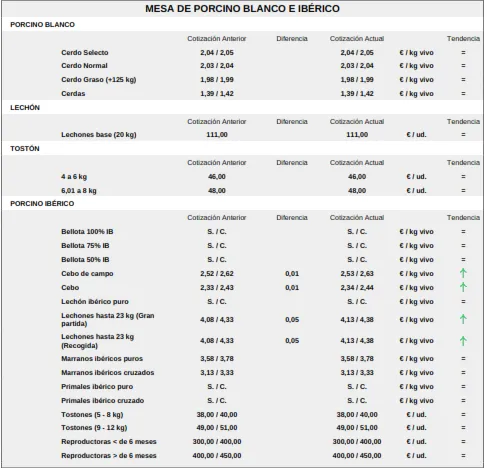487x468 pixels.
Task: Select the Cerdo Selecto row label
Action: point(85,53)
